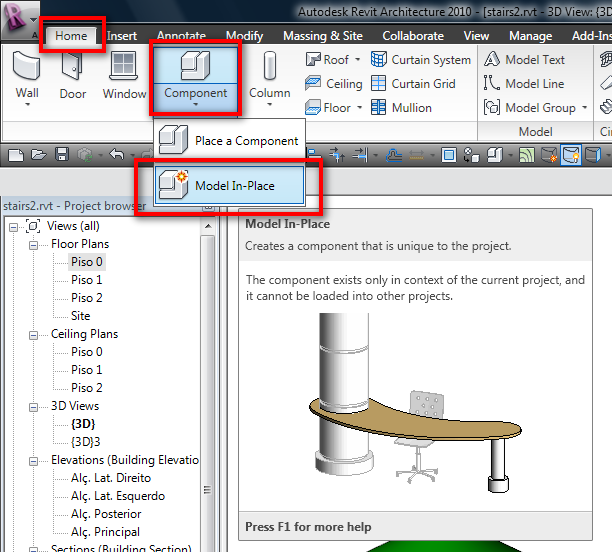The image size is (612, 552).
Task: Open the Alç. Lat. Direito elevation
Action: pyautogui.click(x=111, y=478)
